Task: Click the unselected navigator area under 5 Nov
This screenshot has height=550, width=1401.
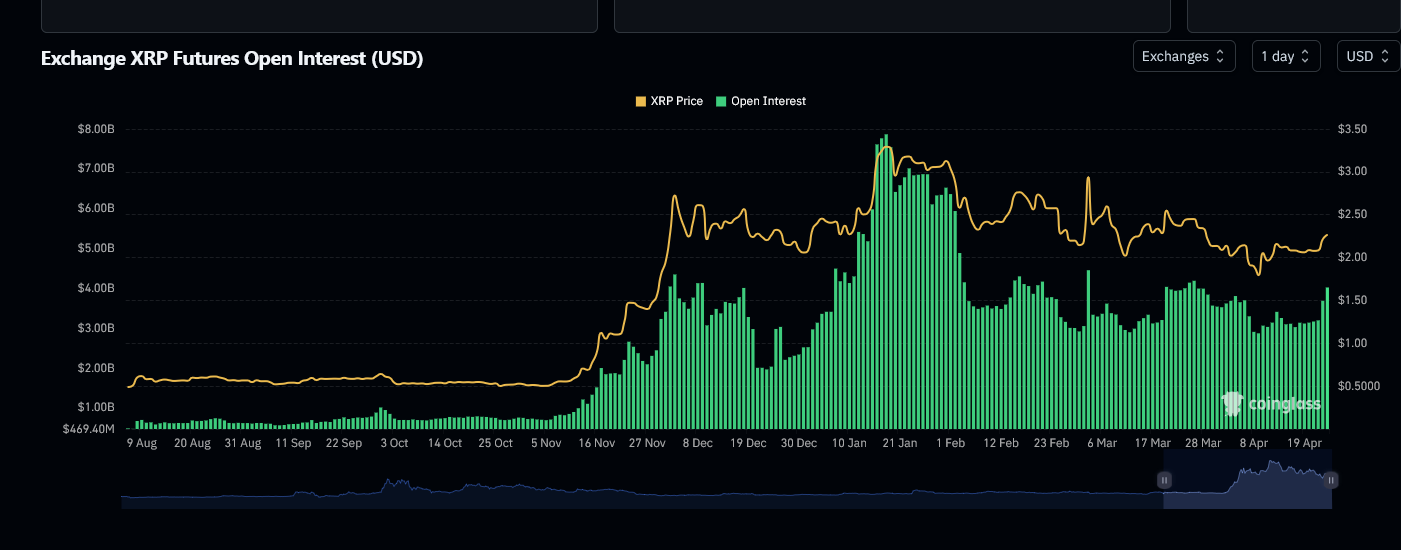Action: click(548, 490)
